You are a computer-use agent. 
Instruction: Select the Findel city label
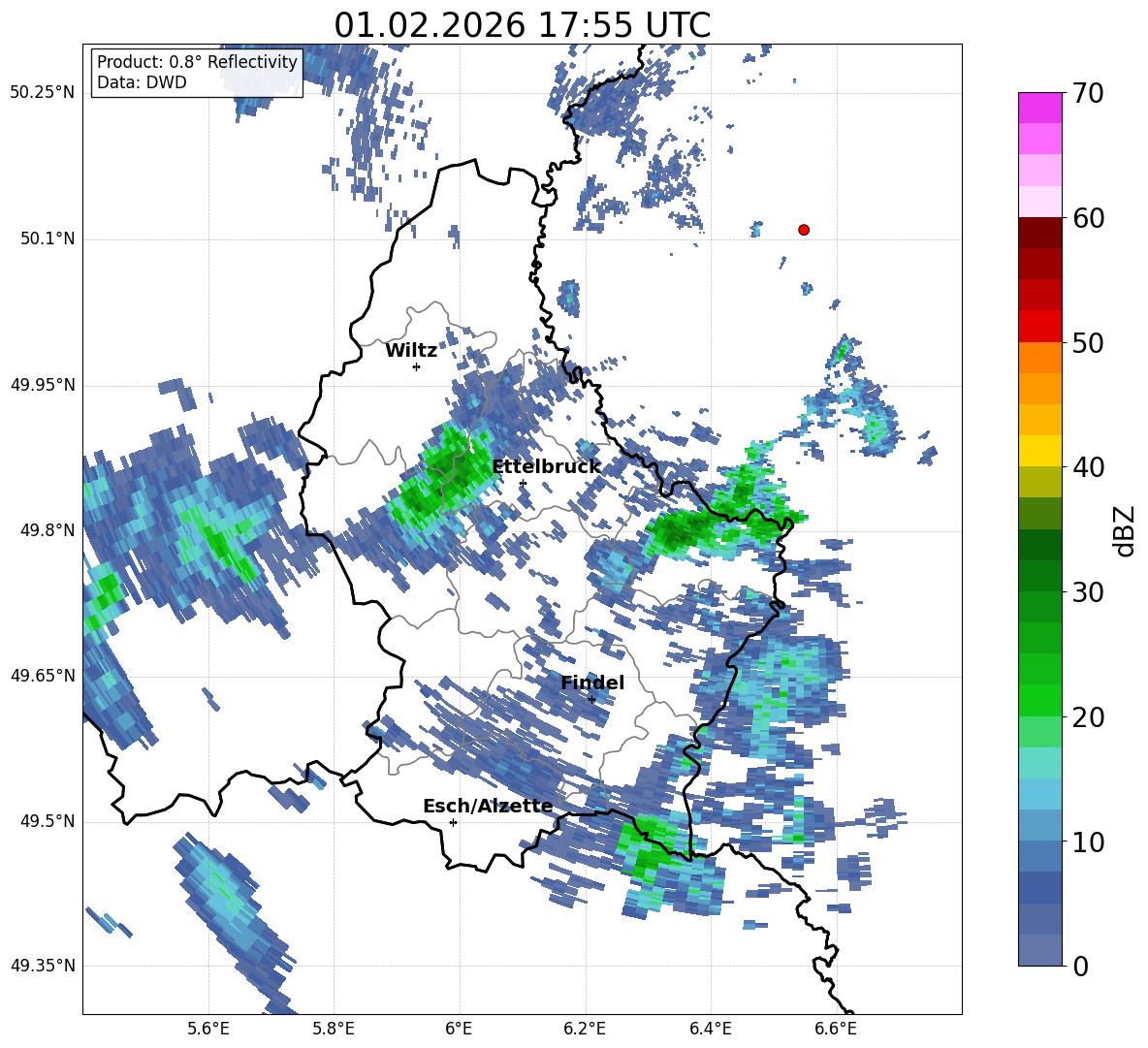[x=592, y=683]
